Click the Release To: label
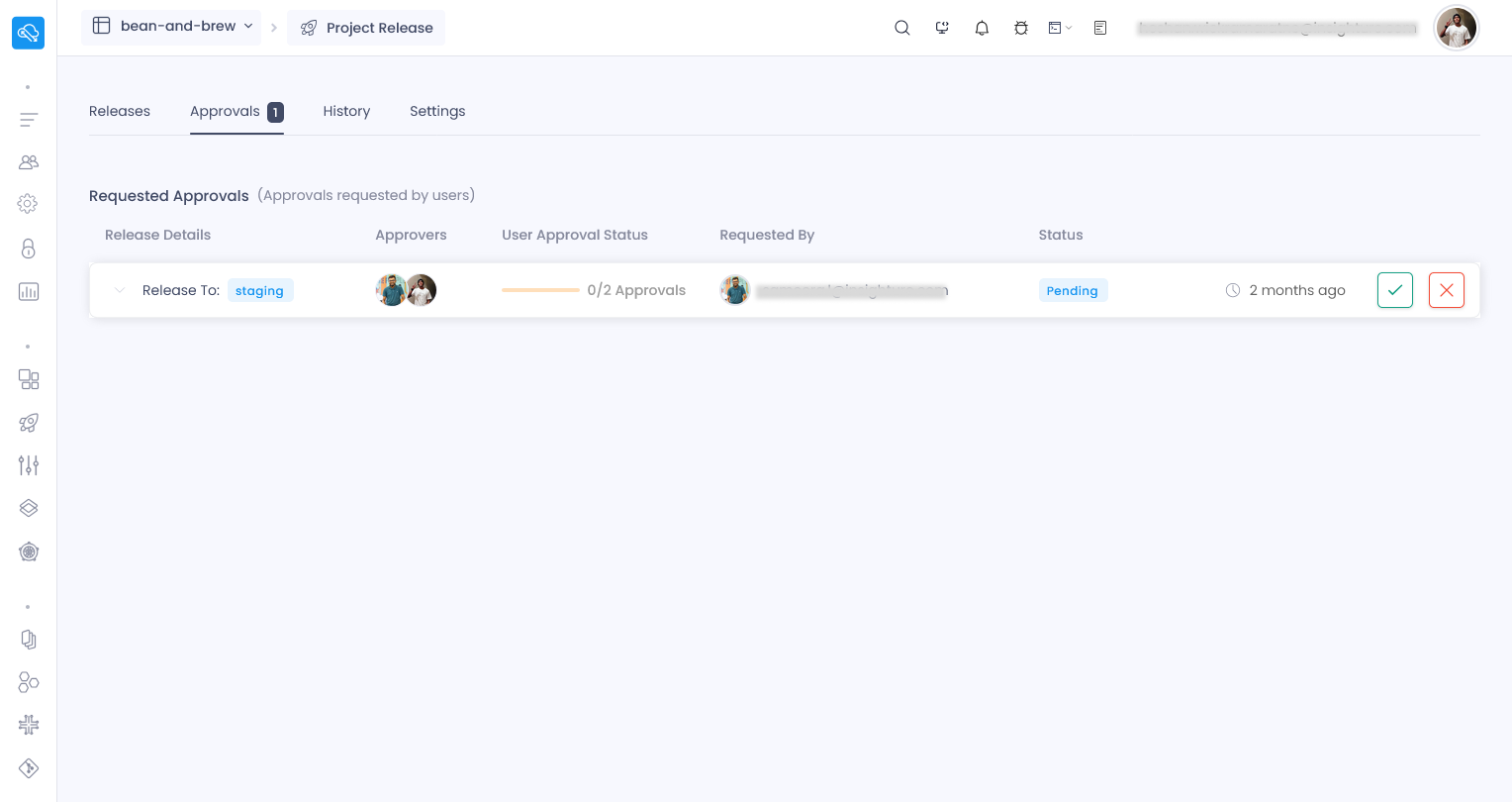This screenshot has width=1512, height=802. coord(181,290)
